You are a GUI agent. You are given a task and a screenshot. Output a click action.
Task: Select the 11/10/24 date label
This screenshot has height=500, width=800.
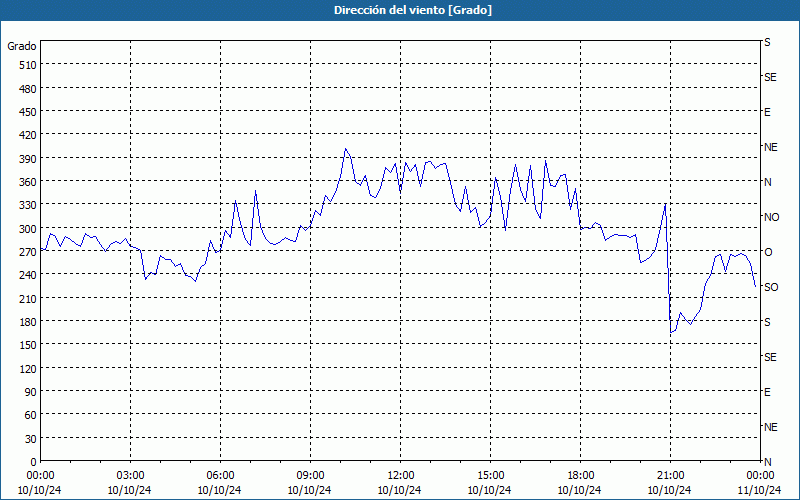[759, 490]
